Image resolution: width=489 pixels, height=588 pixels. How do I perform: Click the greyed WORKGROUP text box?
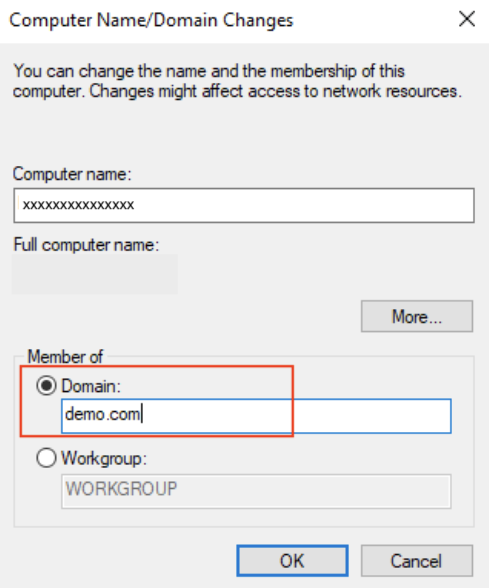coord(256,491)
